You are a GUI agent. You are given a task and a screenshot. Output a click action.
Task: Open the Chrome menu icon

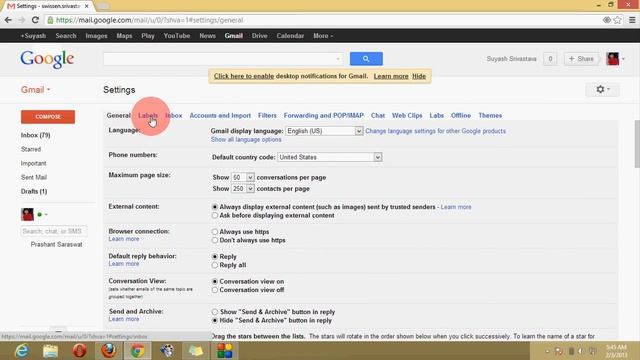coord(632,20)
